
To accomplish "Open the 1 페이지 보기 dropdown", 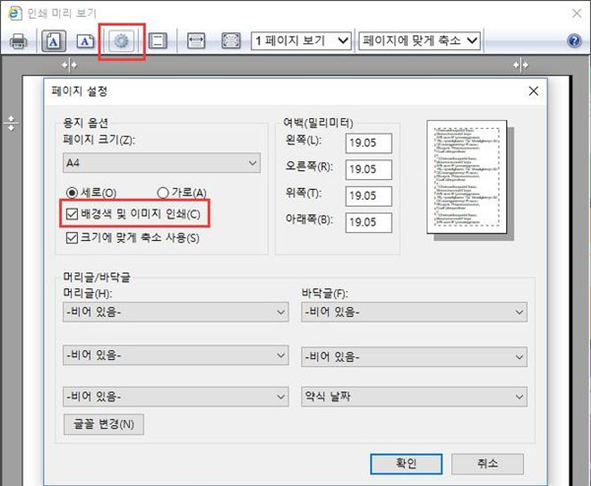I will pos(301,41).
